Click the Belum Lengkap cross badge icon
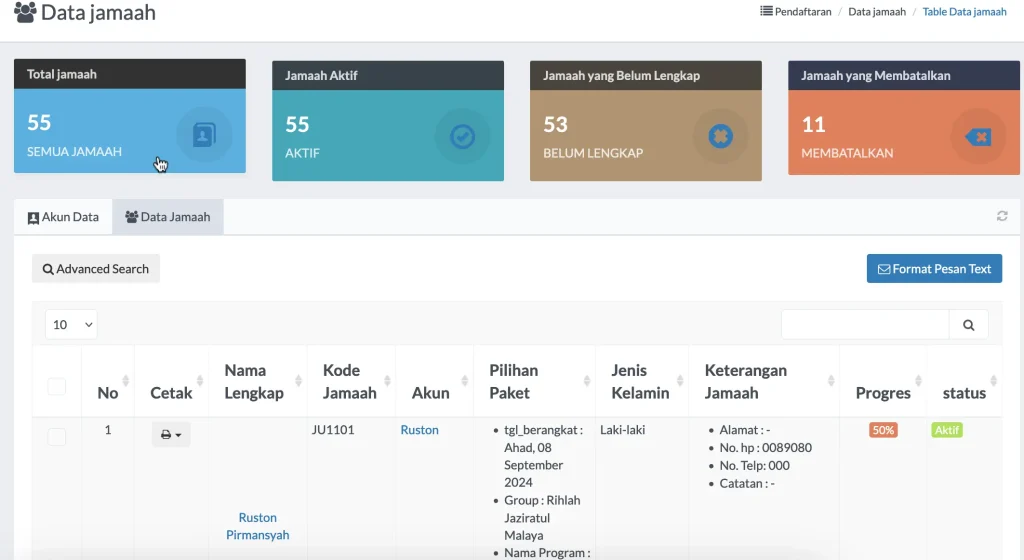Image resolution: width=1024 pixels, height=560 pixels. (x=720, y=136)
